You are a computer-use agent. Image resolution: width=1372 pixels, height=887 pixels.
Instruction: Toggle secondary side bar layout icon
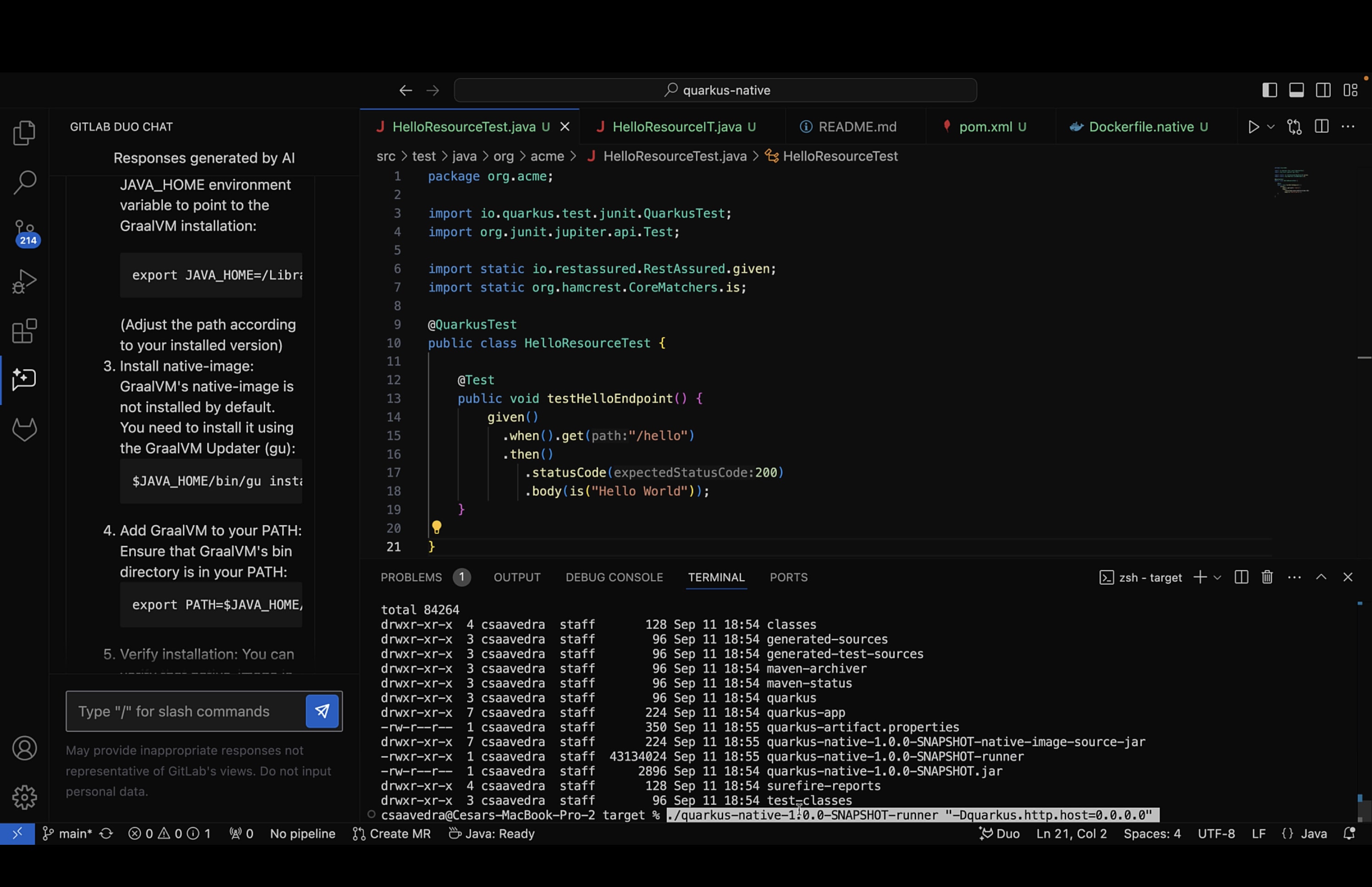1323,90
